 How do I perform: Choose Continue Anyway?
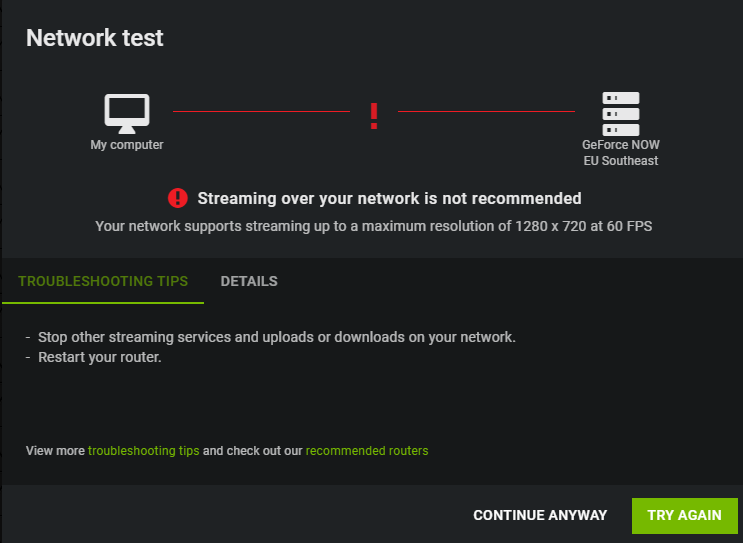[540, 515]
